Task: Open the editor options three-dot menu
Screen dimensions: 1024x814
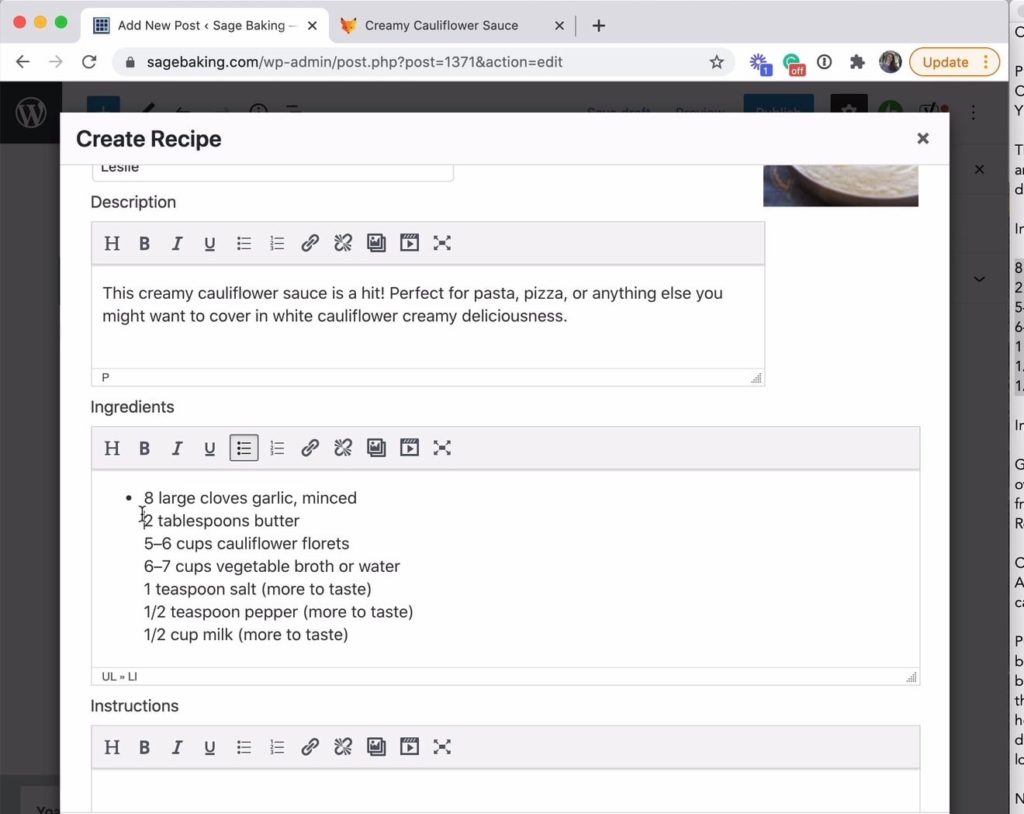Action: point(973,112)
